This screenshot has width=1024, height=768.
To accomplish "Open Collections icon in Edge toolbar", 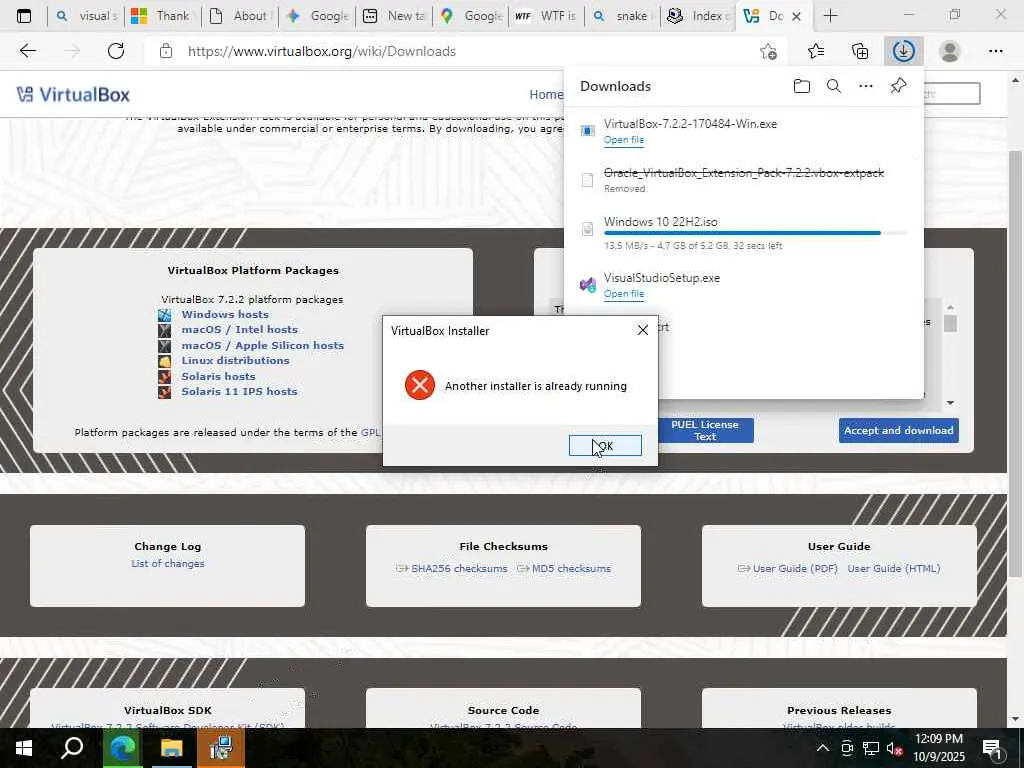I will (x=860, y=51).
